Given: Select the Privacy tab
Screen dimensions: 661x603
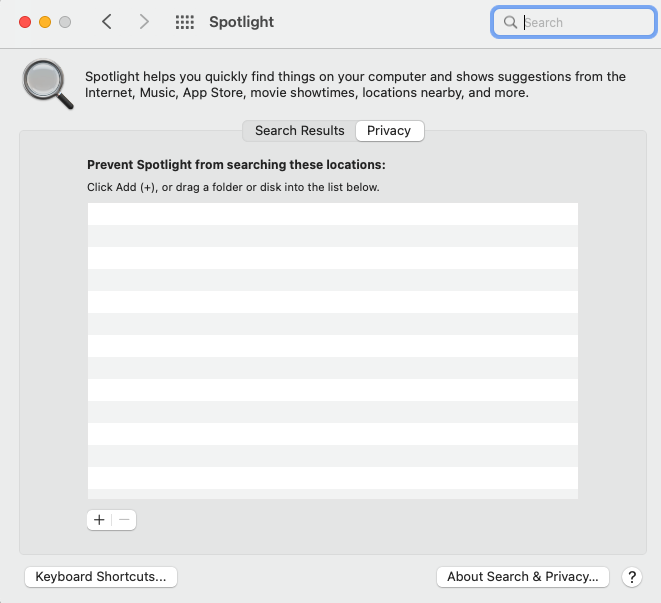Looking at the screenshot, I should tap(389, 131).
